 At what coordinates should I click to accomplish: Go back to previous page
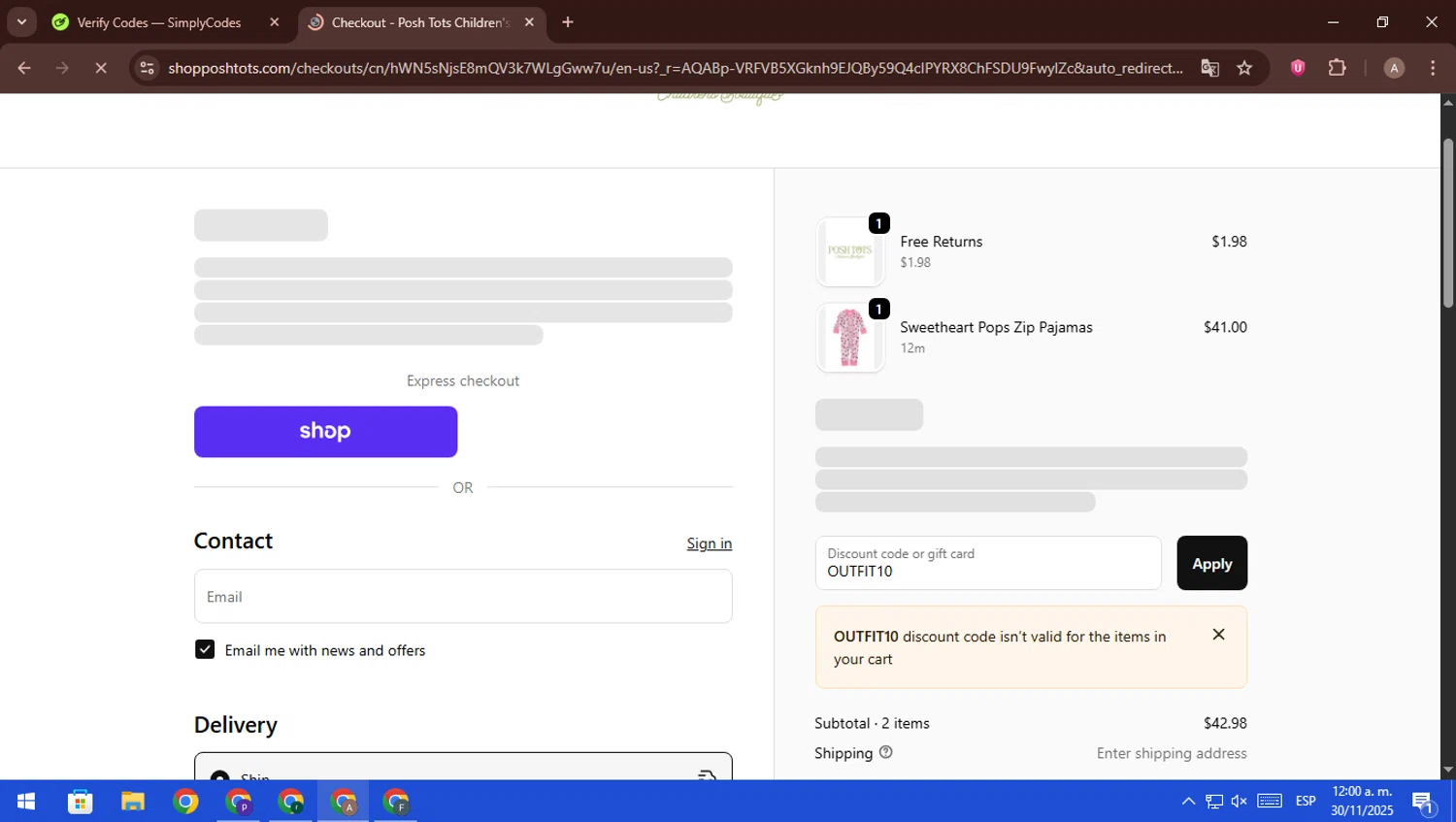[x=24, y=68]
